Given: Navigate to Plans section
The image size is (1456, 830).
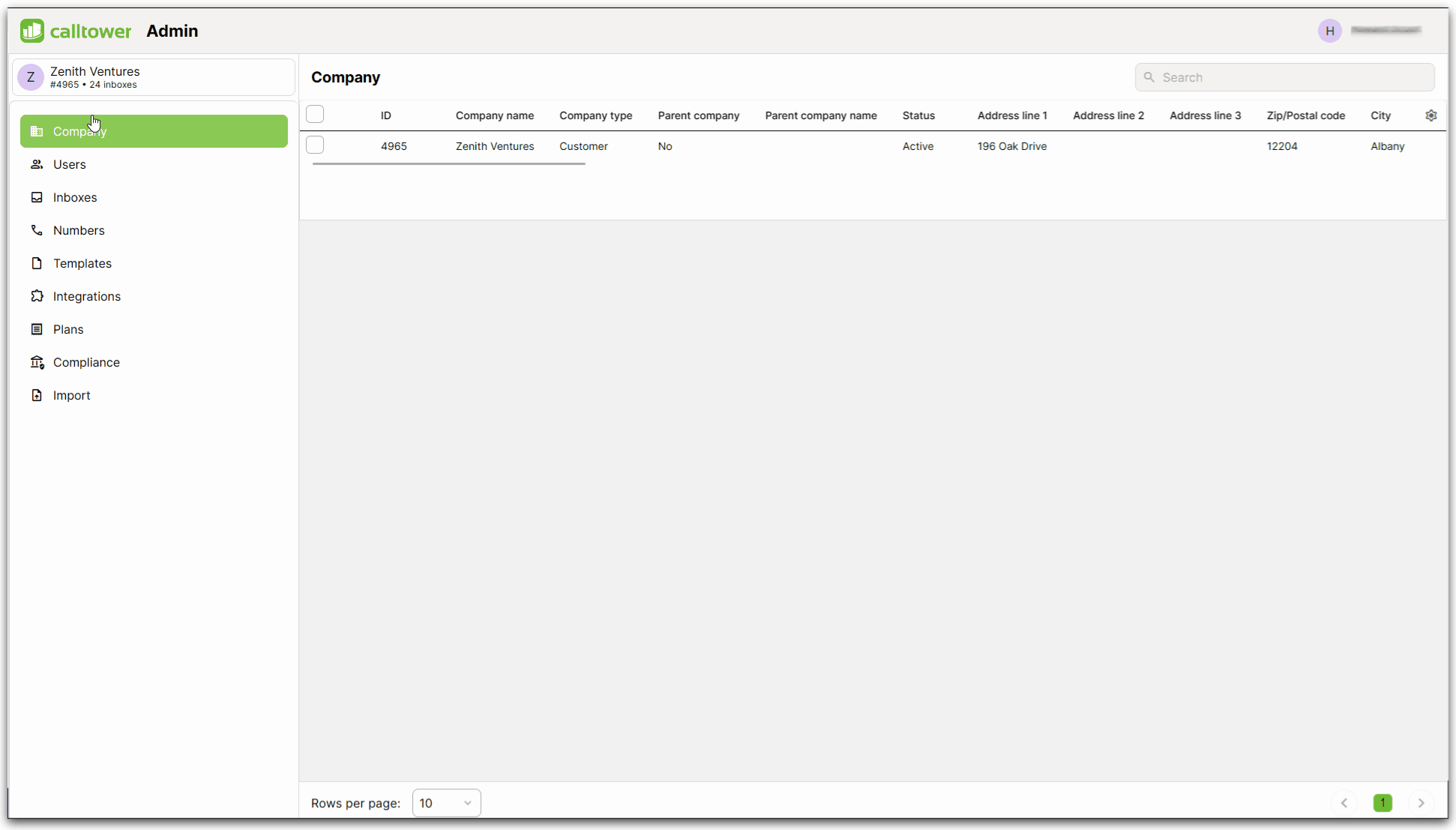Looking at the screenshot, I should tap(68, 328).
